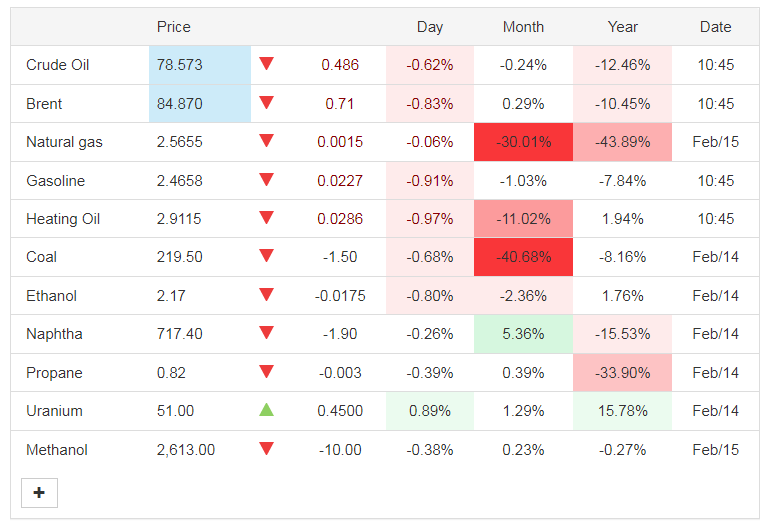Select Brent price 84.870
766x527 pixels.
(x=179, y=104)
